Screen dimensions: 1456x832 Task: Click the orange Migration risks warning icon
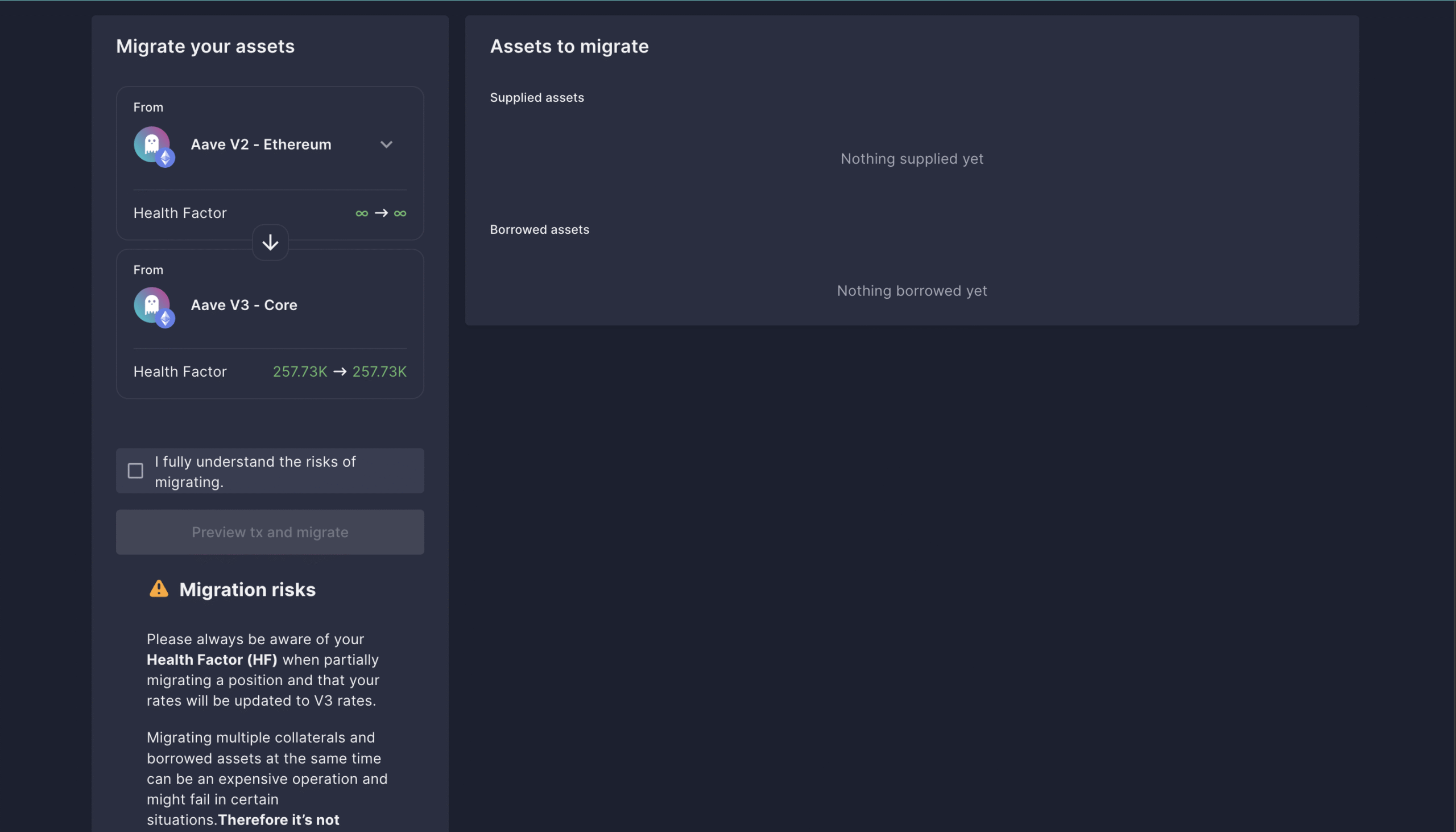click(x=159, y=588)
